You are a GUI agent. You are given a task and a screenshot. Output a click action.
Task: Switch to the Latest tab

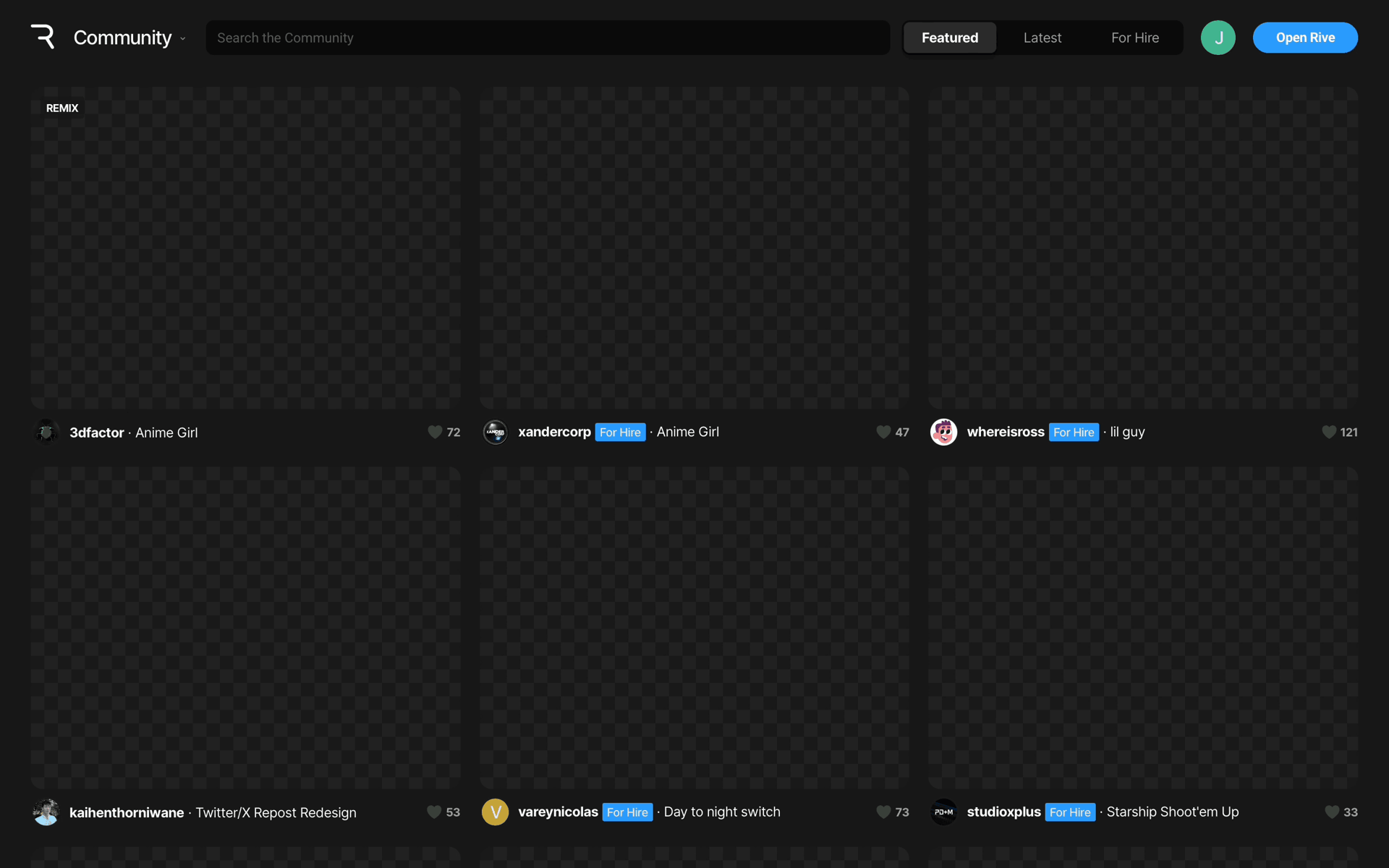point(1042,38)
